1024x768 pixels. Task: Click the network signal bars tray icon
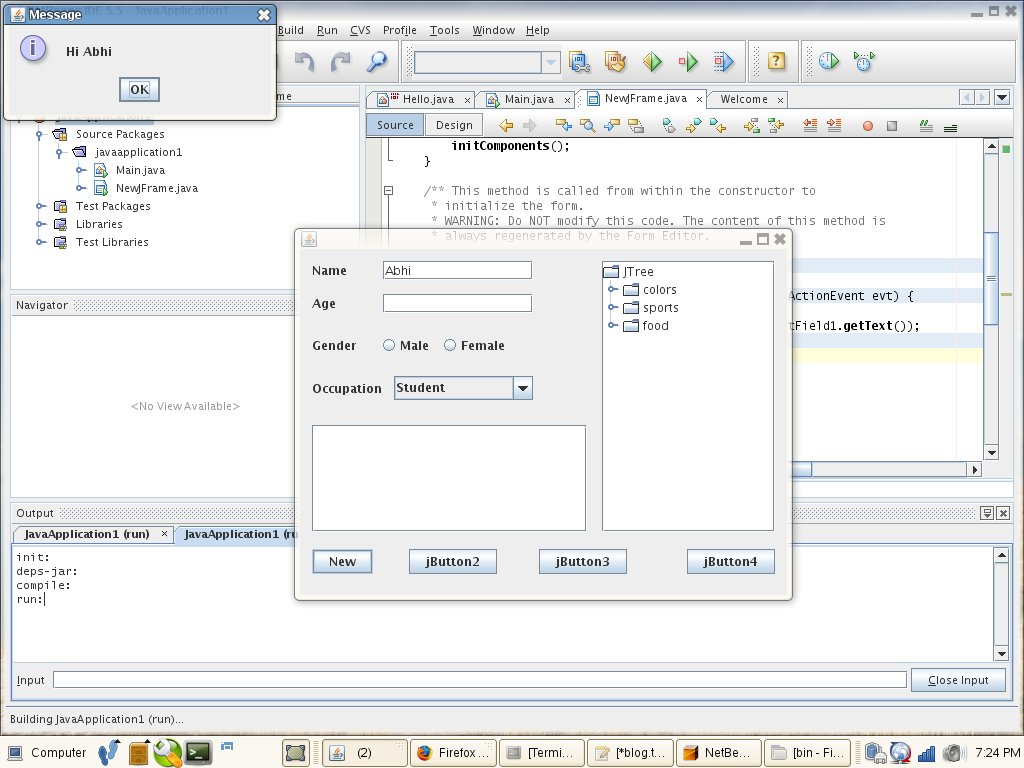point(927,753)
